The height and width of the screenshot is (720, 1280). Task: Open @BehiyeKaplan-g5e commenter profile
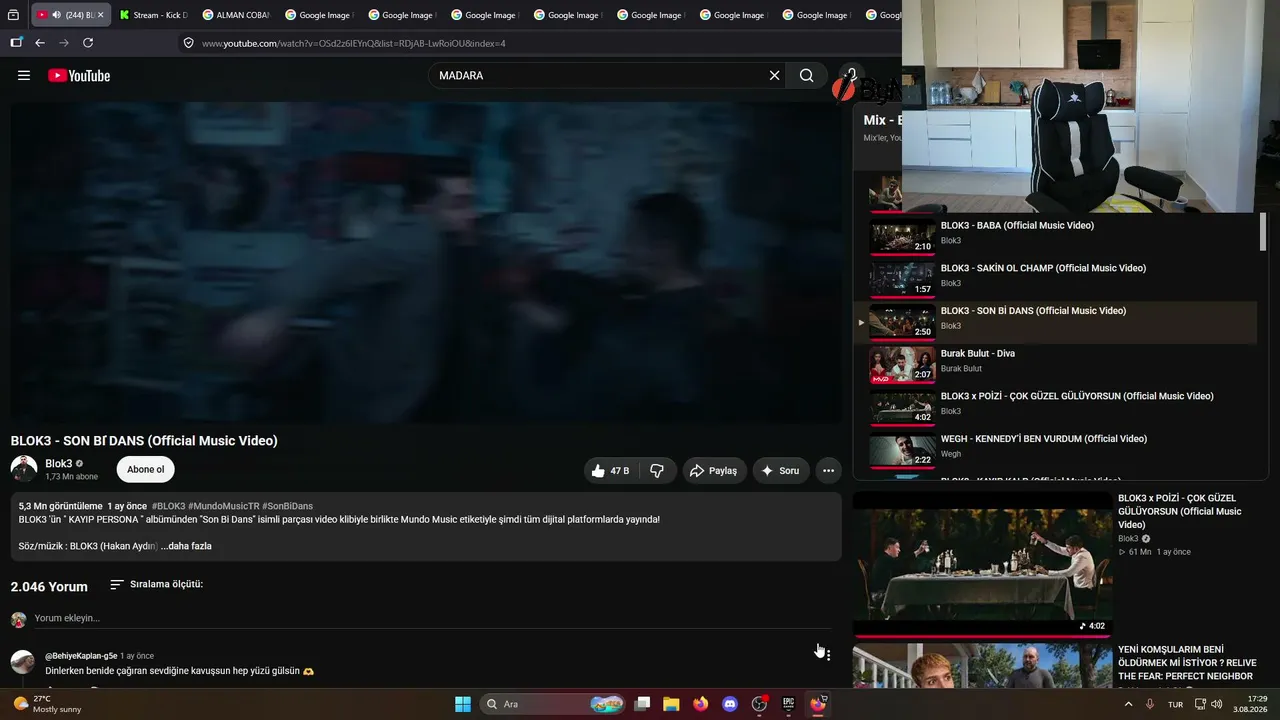(x=81, y=656)
